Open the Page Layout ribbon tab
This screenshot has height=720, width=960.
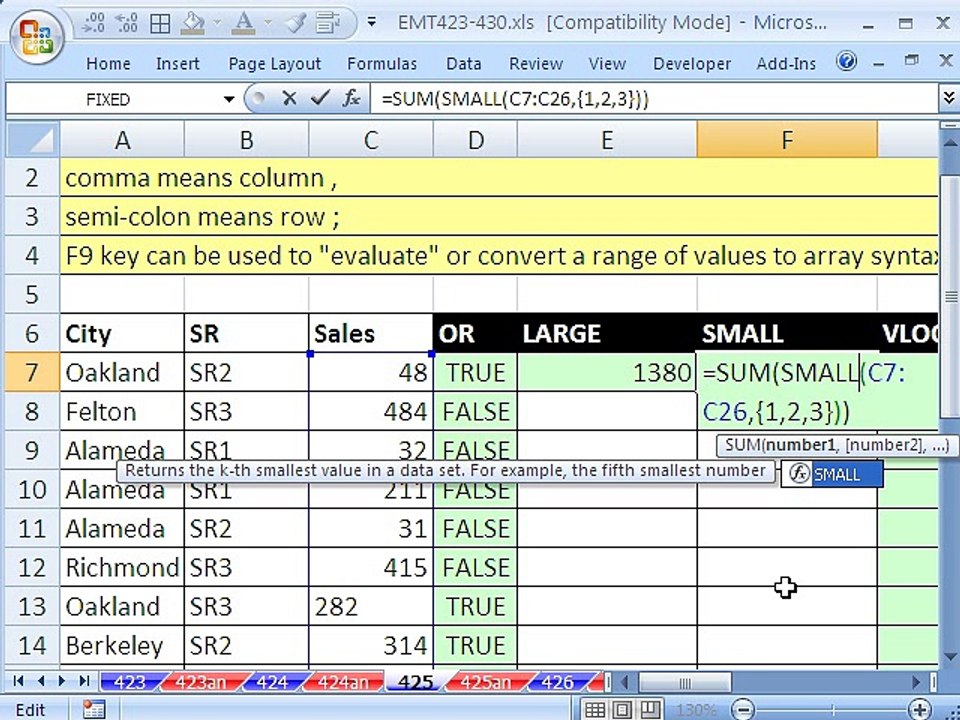(274, 64)
